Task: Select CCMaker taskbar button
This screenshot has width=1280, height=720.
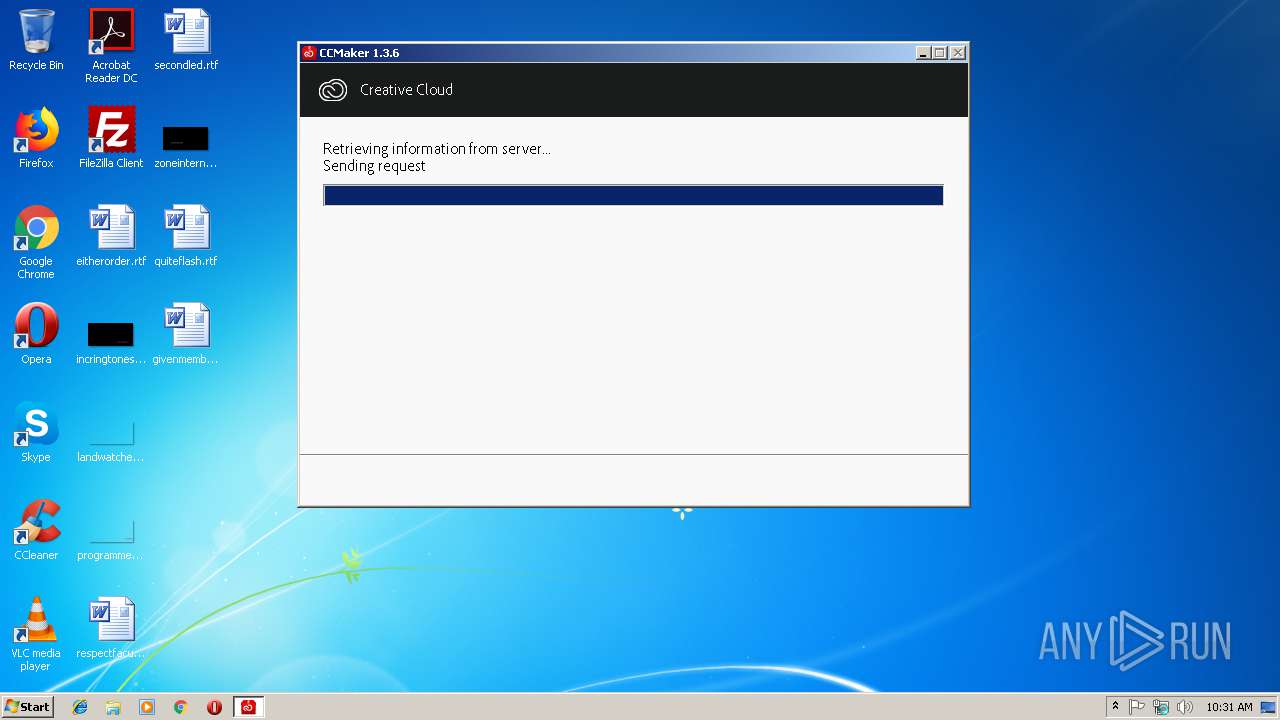Action: click(248, 707)
